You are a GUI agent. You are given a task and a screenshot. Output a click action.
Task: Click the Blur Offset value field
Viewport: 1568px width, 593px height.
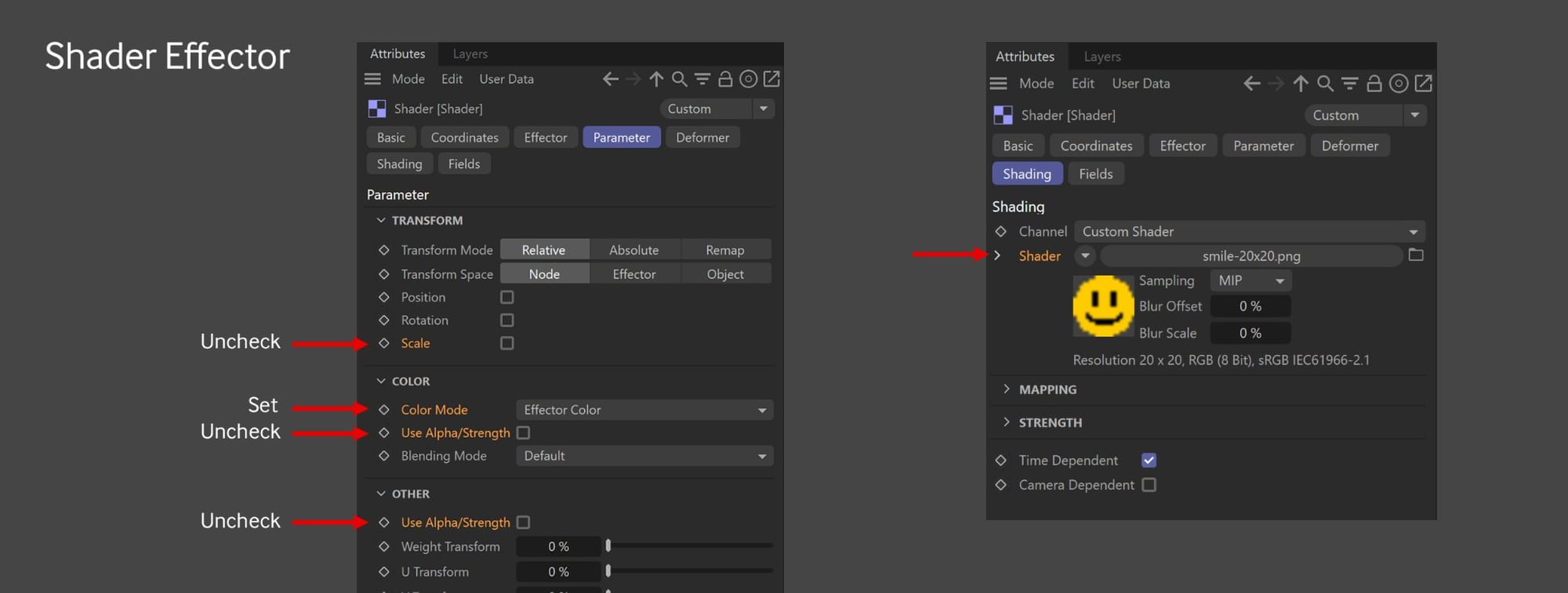click(1250, 306)
